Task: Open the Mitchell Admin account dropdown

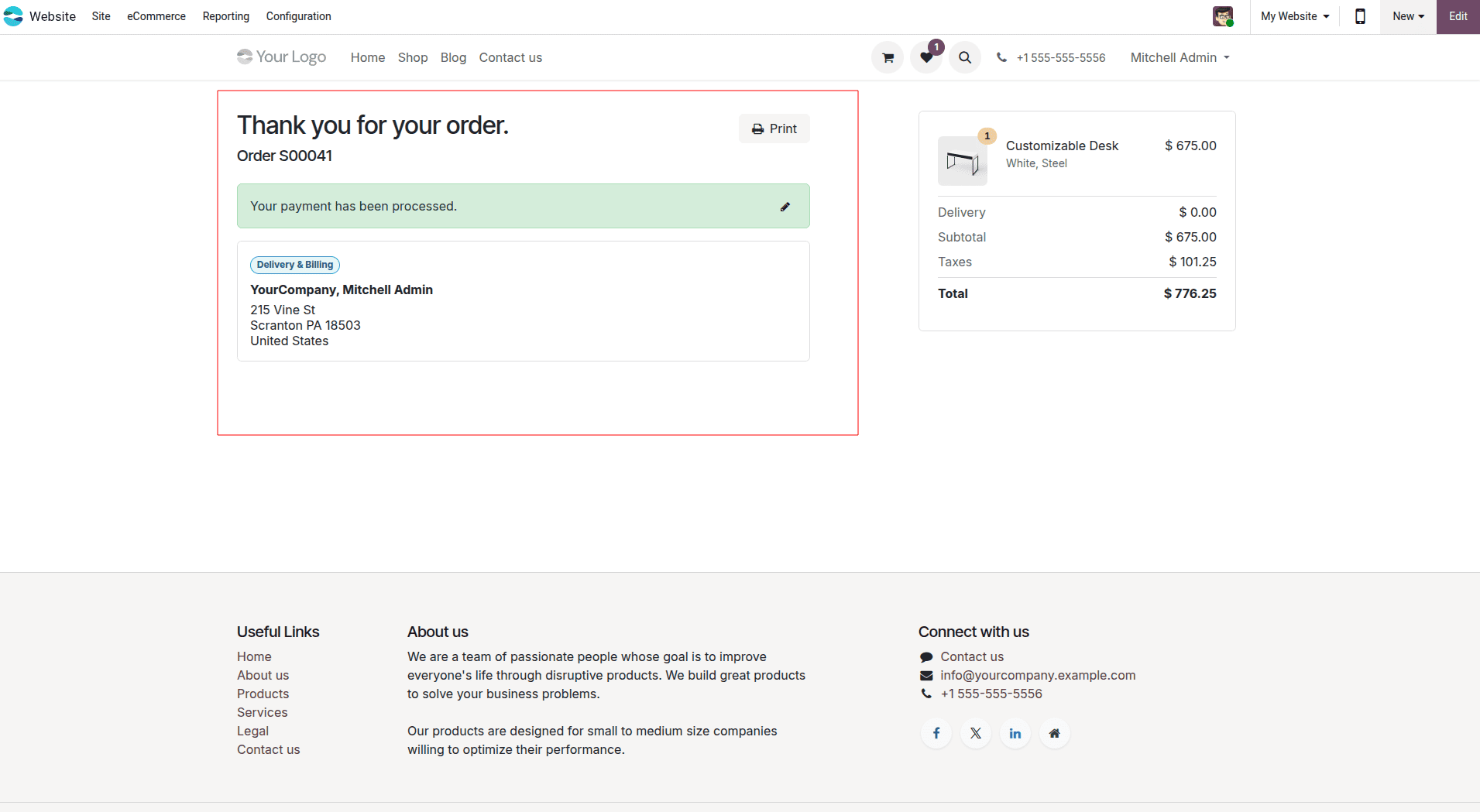Action: [1179, 57]
